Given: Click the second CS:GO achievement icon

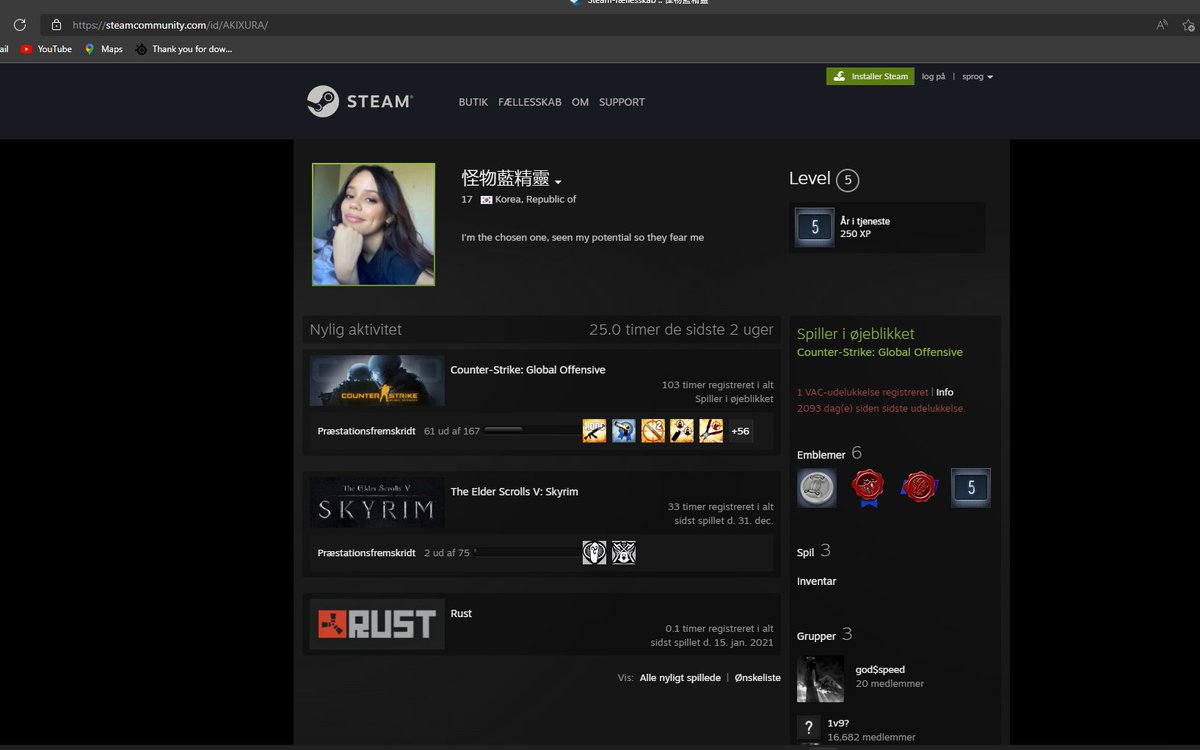Looking at the screenshot, I should [624, 431].
